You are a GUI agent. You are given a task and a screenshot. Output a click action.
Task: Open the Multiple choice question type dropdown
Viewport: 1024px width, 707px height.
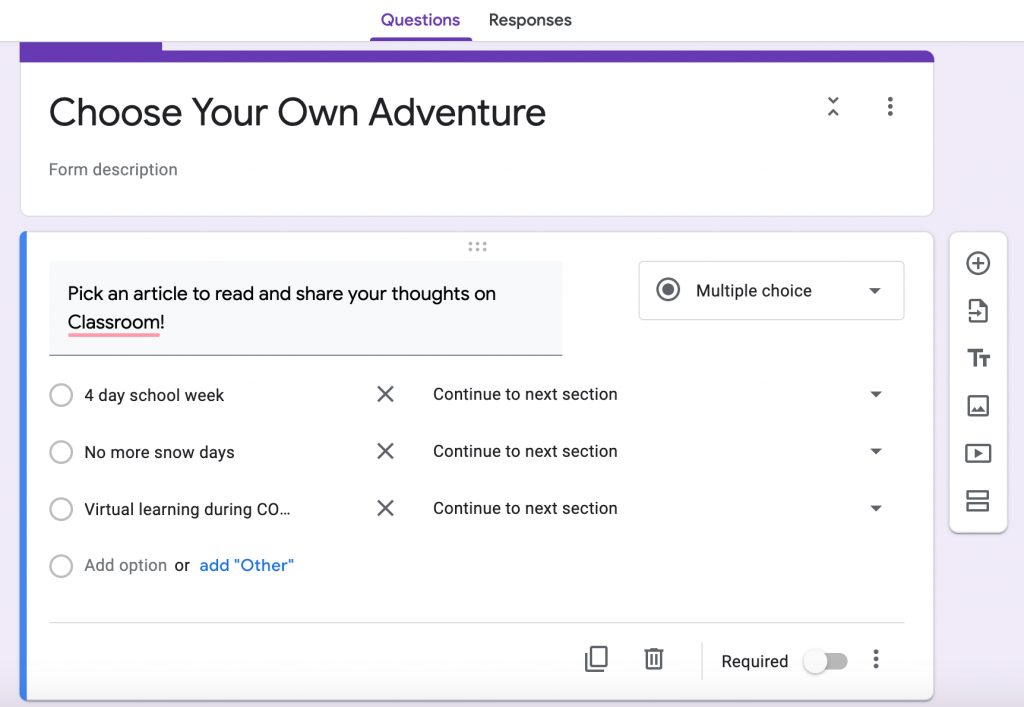click(x=770, y=290)
